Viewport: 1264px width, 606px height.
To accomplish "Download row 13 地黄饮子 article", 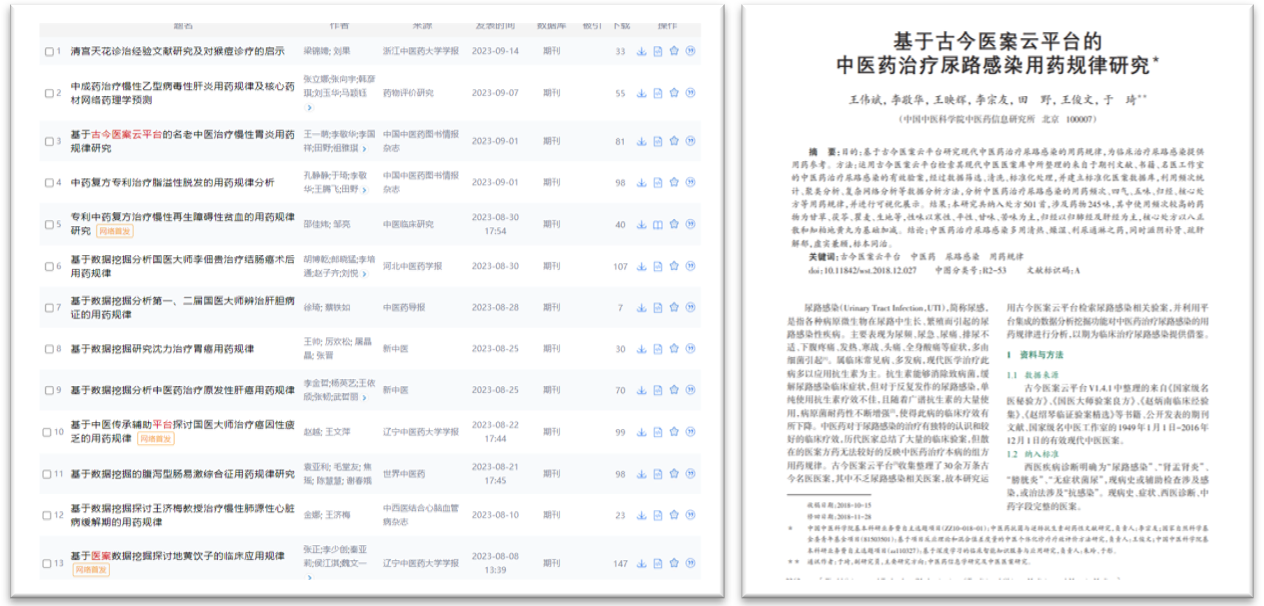I will [x=641, y=563].
